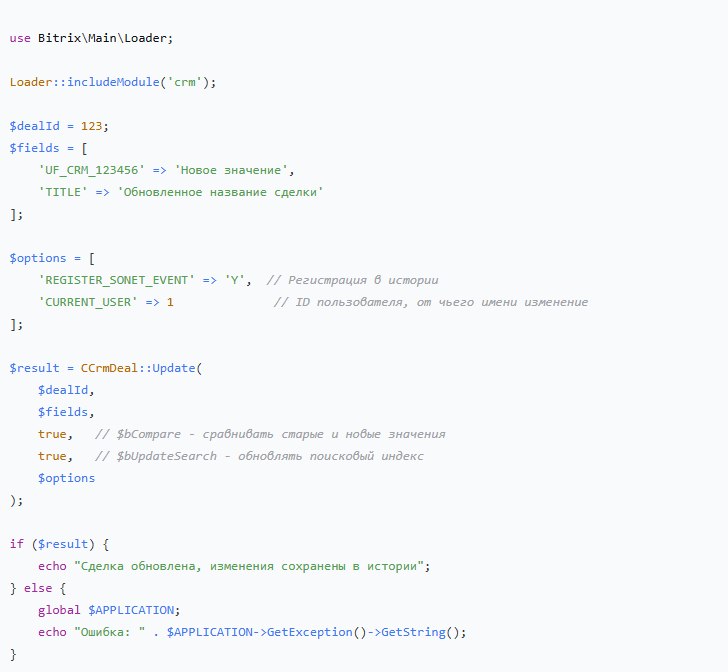Viewport: 728px width, 672px height.
Task: Click the comment about ID пользователя
Action: click(430, 302)
